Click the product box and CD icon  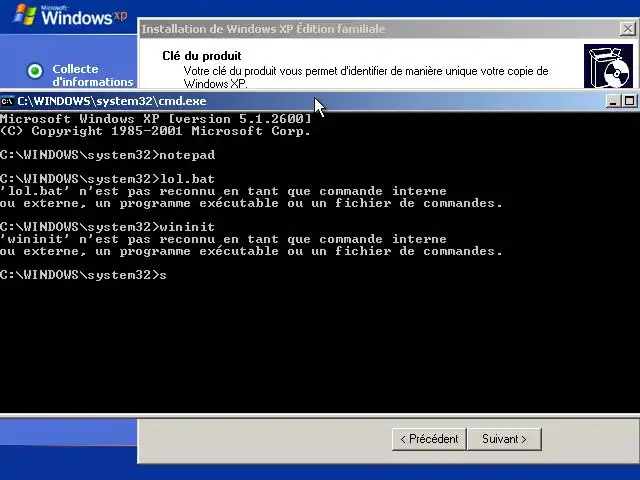[x=608, y=66]
